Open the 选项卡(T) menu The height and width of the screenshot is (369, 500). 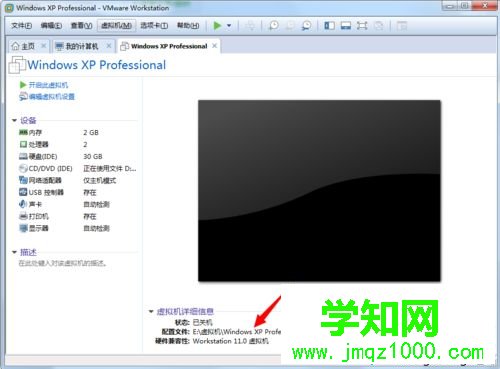154,26
